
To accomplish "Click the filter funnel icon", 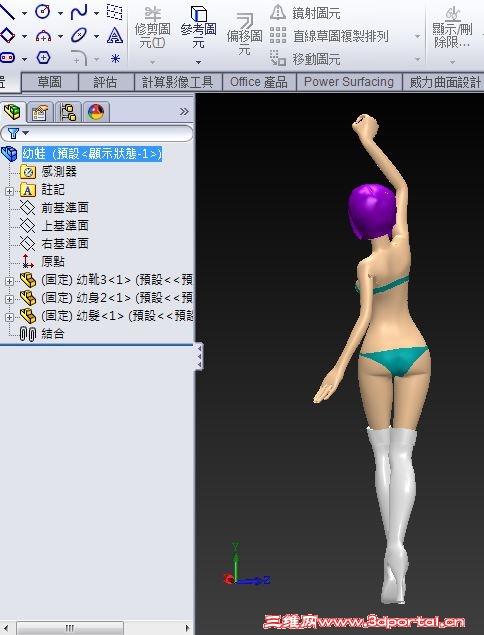I will pyautogui.click(x=13, y=133).
